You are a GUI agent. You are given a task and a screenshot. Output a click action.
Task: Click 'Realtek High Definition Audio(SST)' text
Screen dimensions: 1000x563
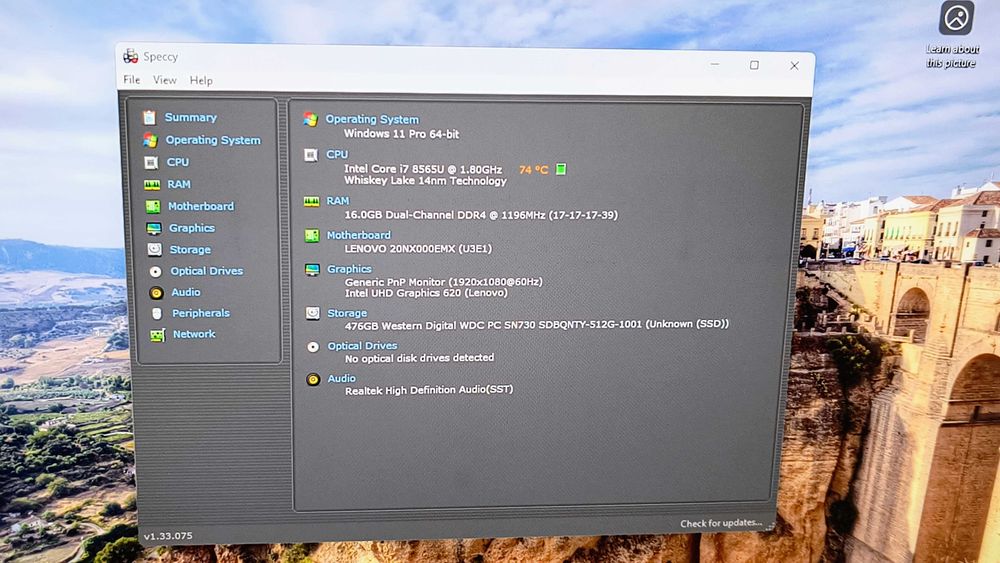(429, 390)
